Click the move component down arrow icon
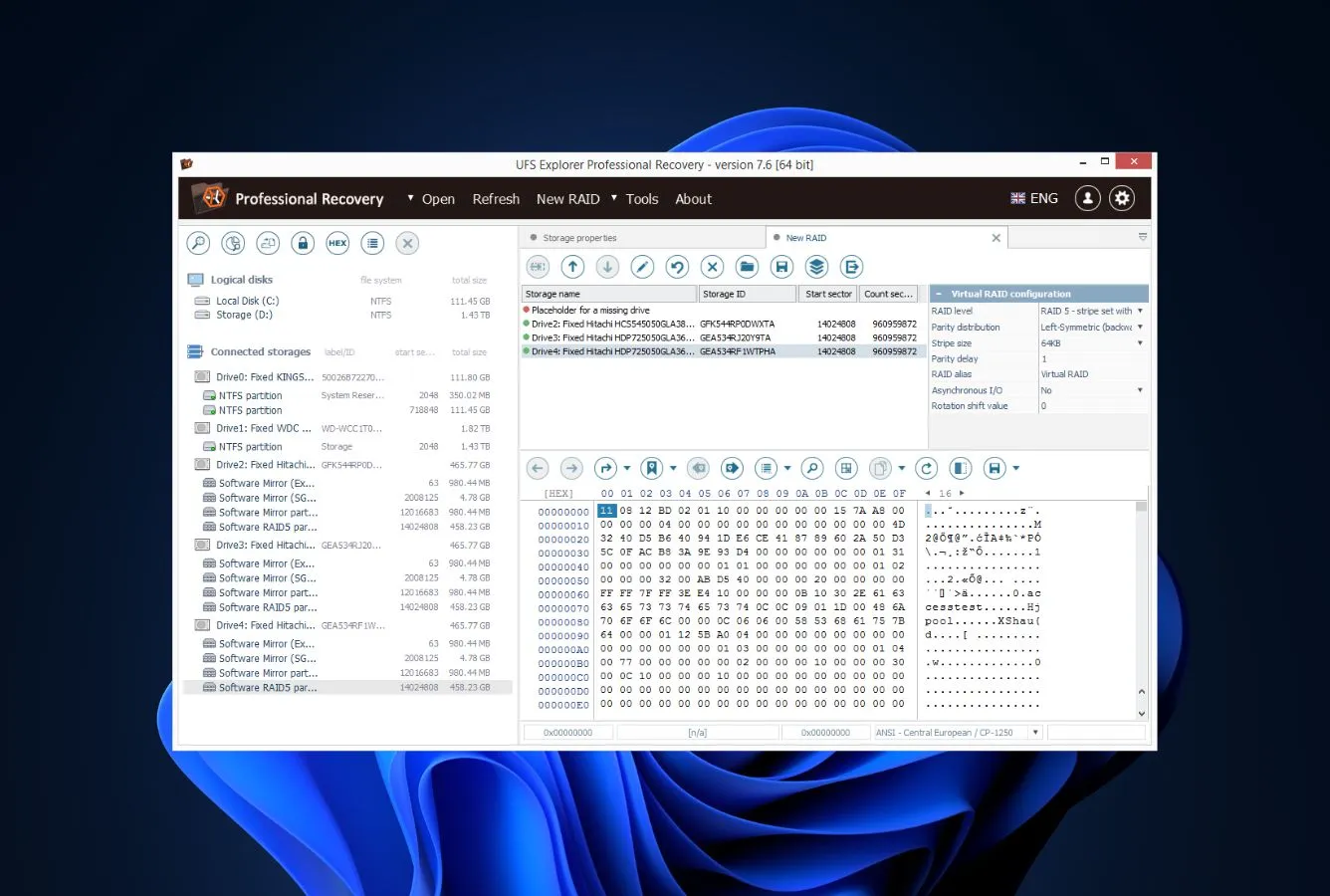This screenshot has width=1330, height=896. (x=607, y=267)
